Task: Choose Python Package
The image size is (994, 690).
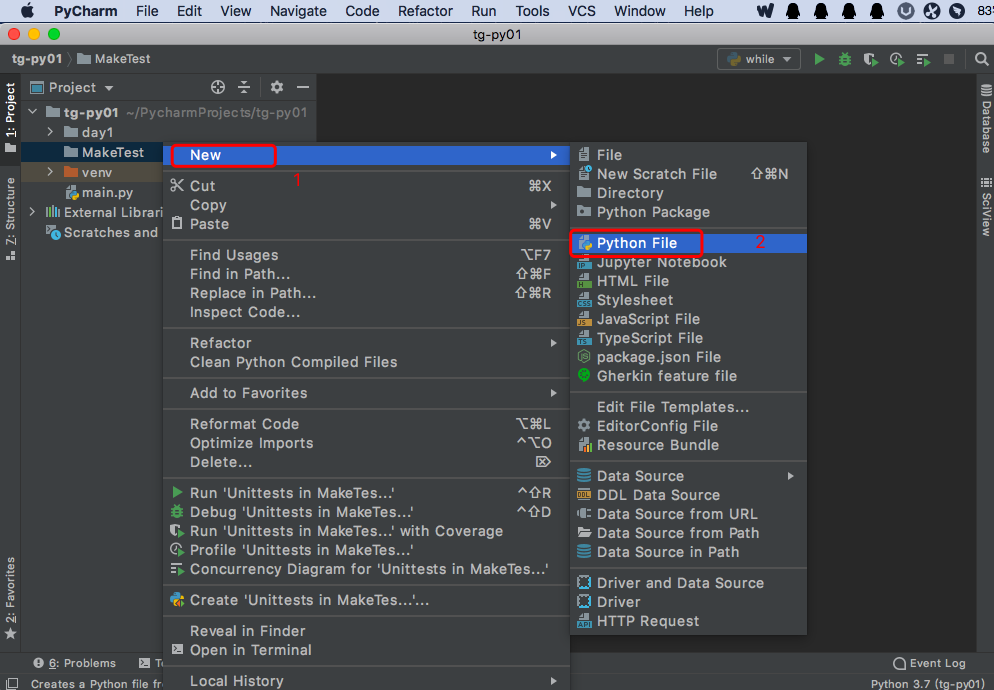Action: pos(688,212)
